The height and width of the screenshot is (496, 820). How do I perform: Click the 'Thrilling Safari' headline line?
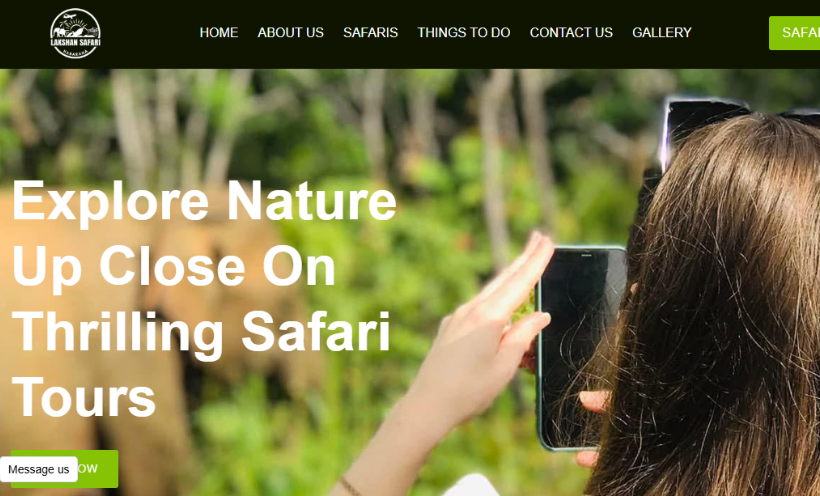click(x=201, y=332)
